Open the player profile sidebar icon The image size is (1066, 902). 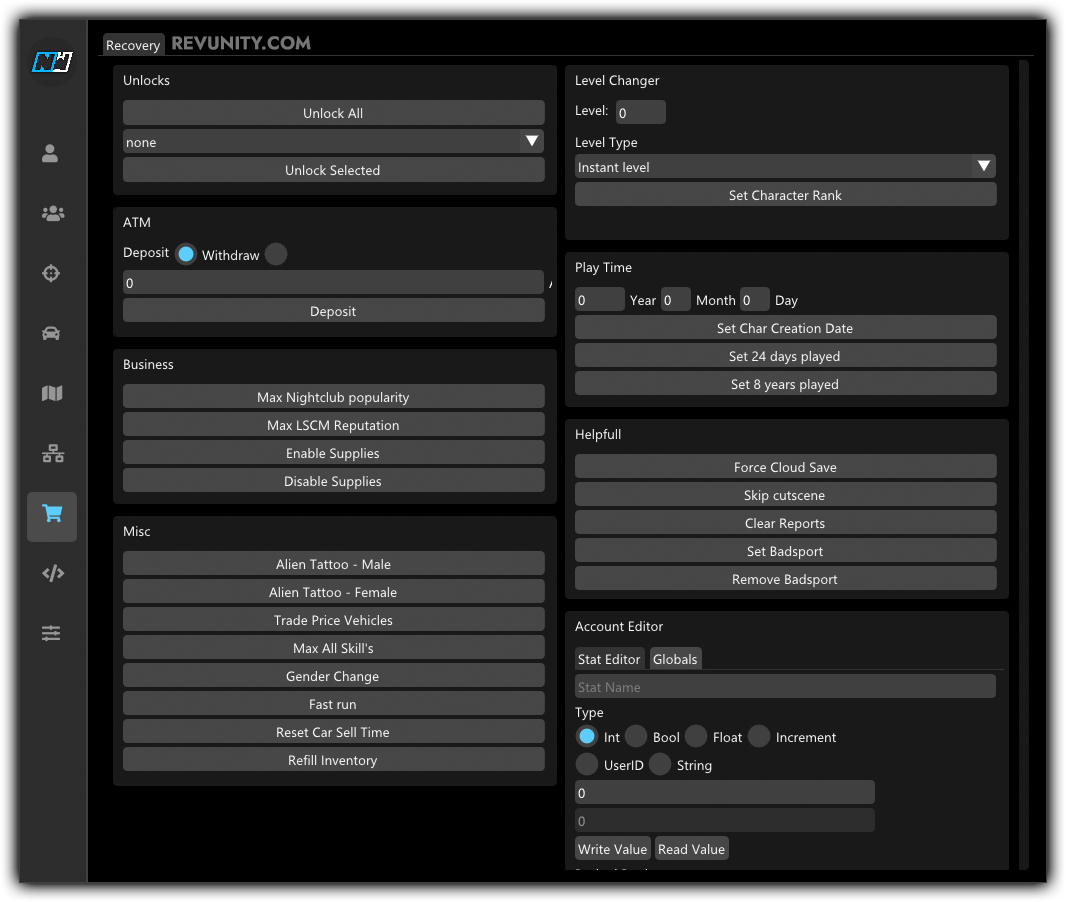[51, 154]
